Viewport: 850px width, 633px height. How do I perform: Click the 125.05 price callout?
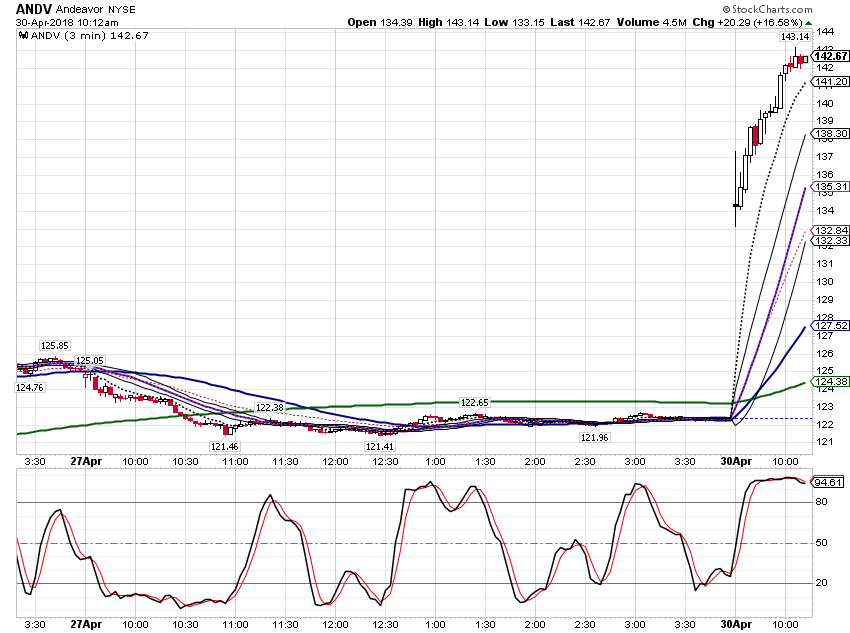pos(89,360)
